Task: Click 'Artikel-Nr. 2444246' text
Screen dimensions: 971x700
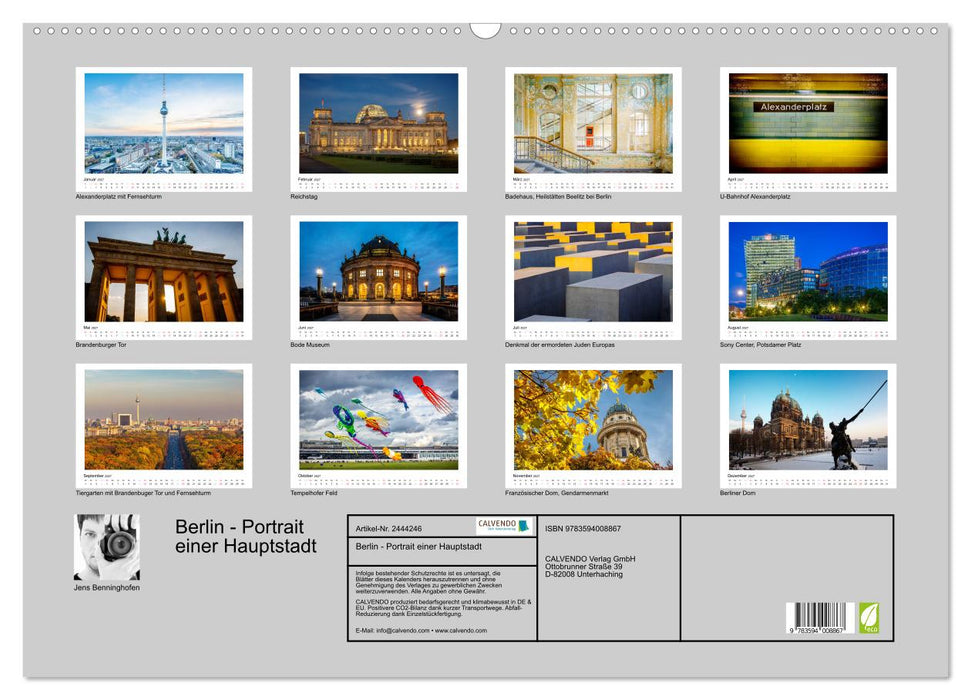Action: (x=388, y=528)
